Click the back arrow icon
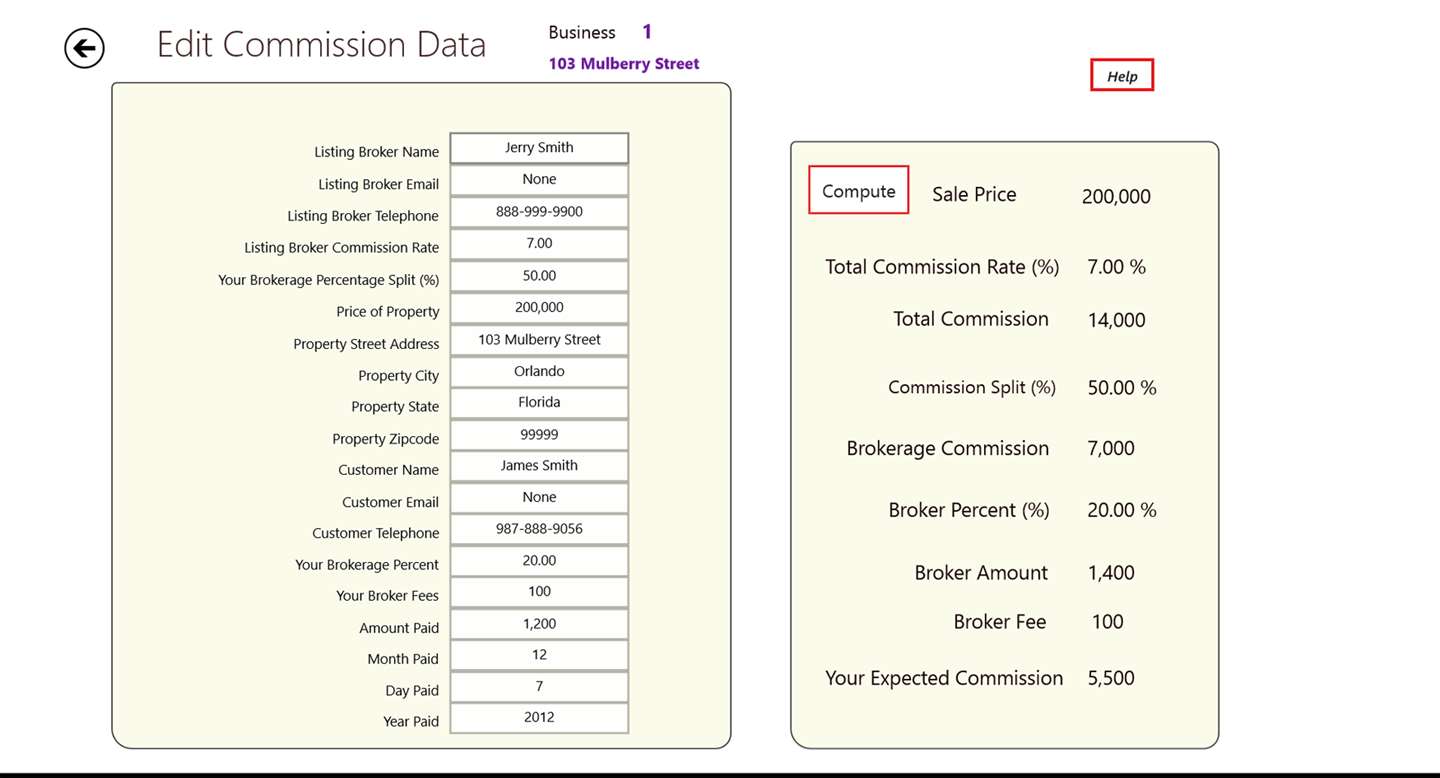This screenshot has height=778, width=1440. pyautogui.click(x=85, y=48)
